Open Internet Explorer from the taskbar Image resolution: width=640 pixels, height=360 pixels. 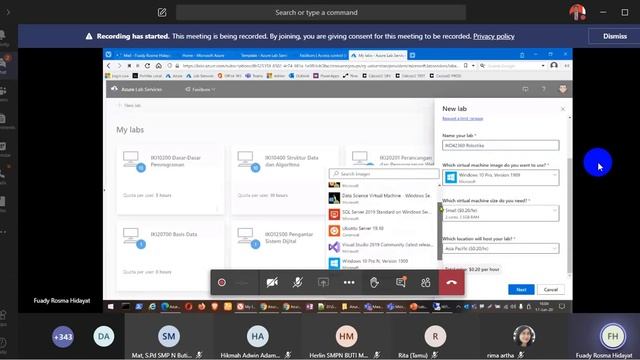[x=152, y=307]
